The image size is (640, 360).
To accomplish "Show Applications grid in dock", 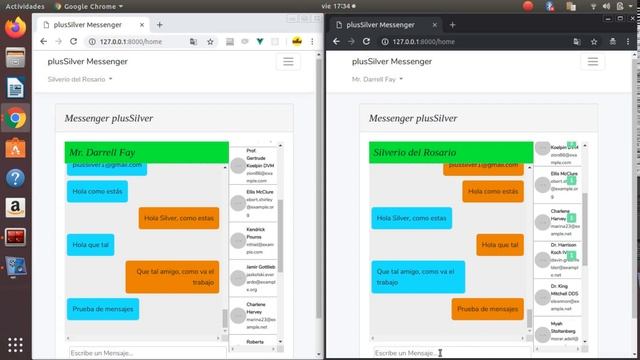I will (x=16, y=345).
